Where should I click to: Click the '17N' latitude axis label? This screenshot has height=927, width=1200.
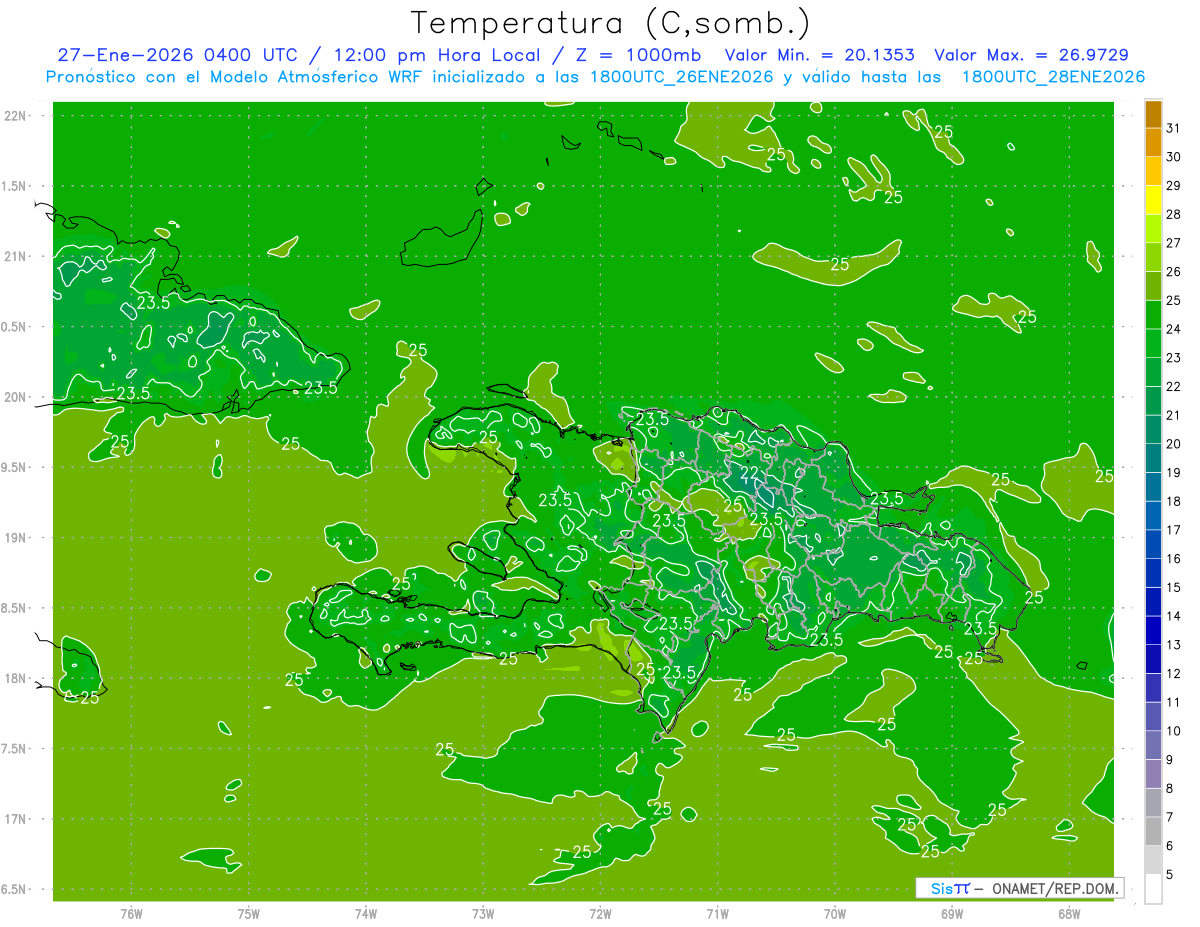pyautogui.click(x=15, y=819)
